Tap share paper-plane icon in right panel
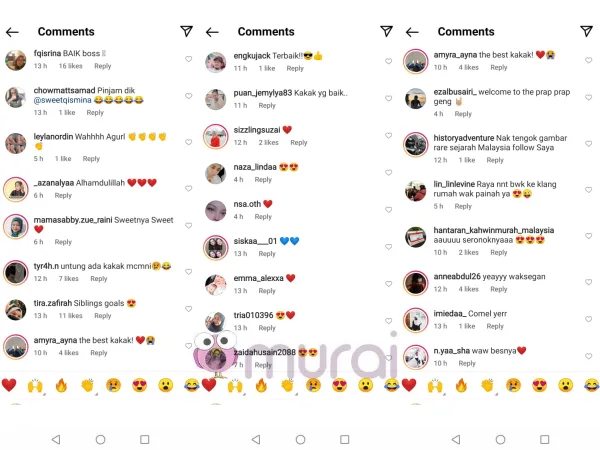This screenshot has height=450, width=600. click(x=586, y=31)
